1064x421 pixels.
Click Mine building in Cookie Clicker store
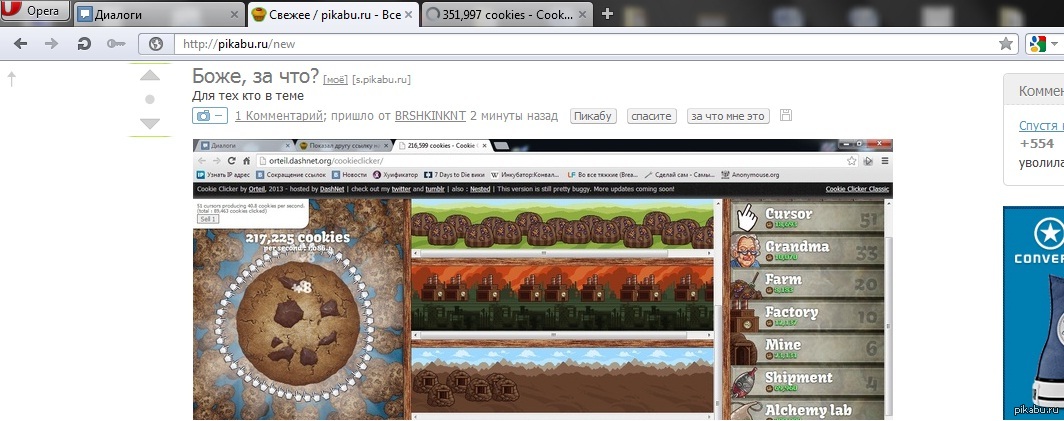[x=807, y=348]
